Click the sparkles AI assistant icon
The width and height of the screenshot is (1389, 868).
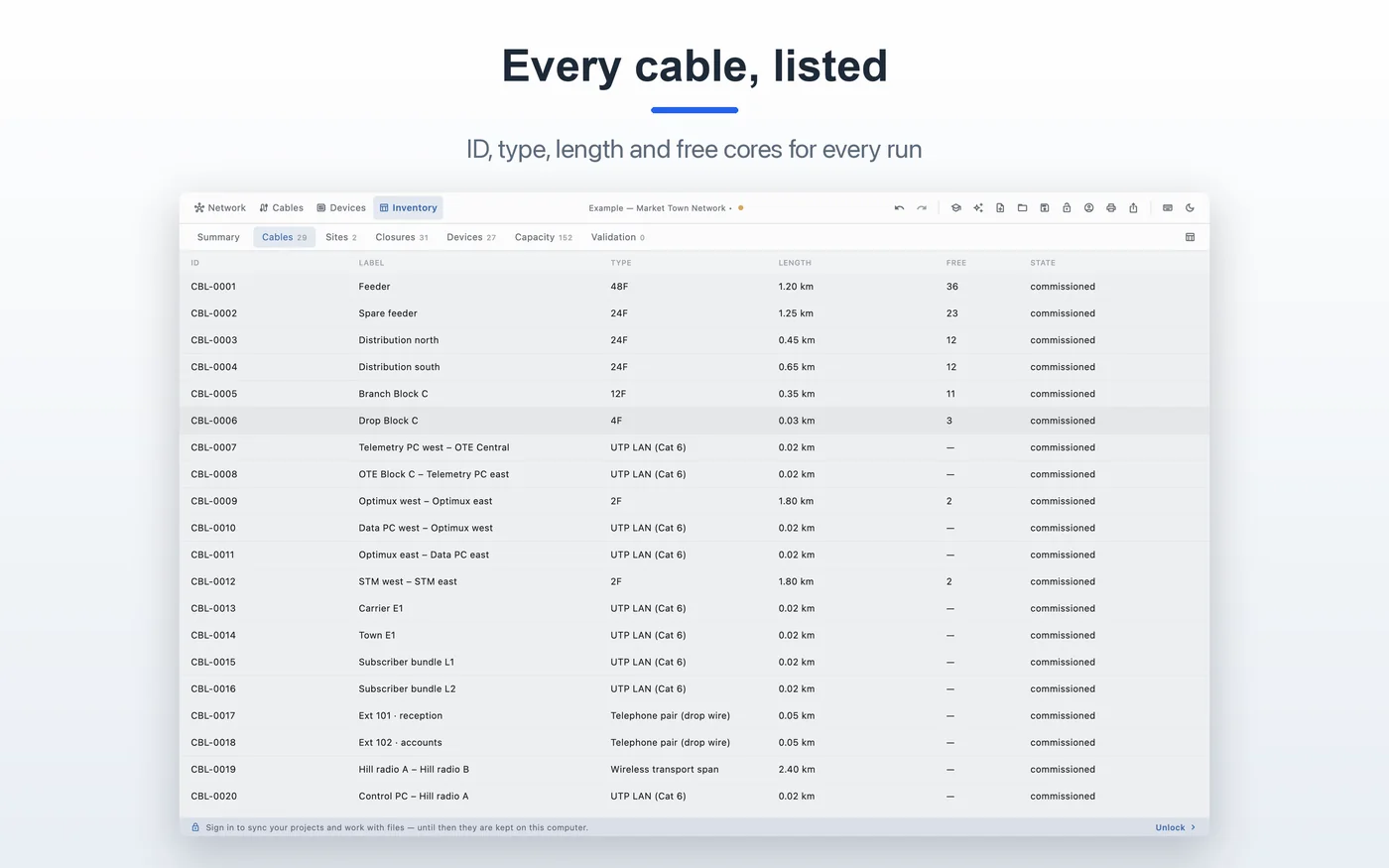[x=978, y=208]
